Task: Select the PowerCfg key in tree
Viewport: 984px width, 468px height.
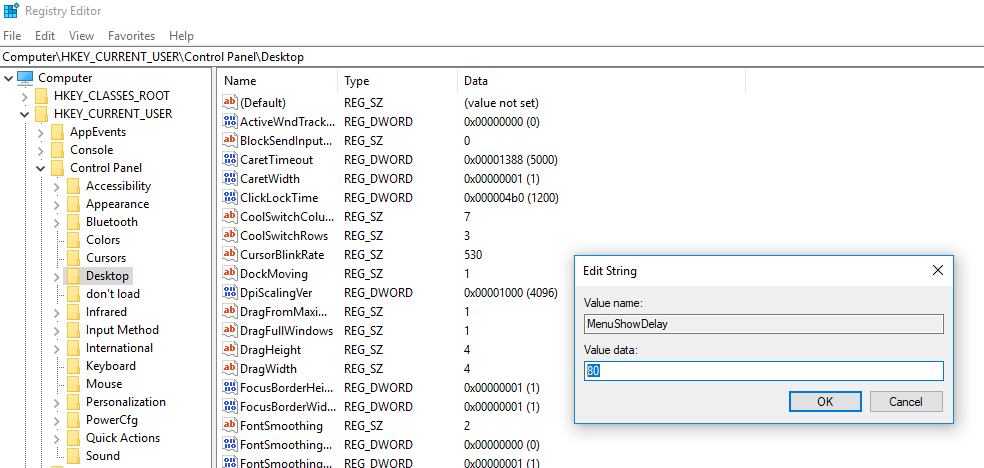Action: [112, 420]
